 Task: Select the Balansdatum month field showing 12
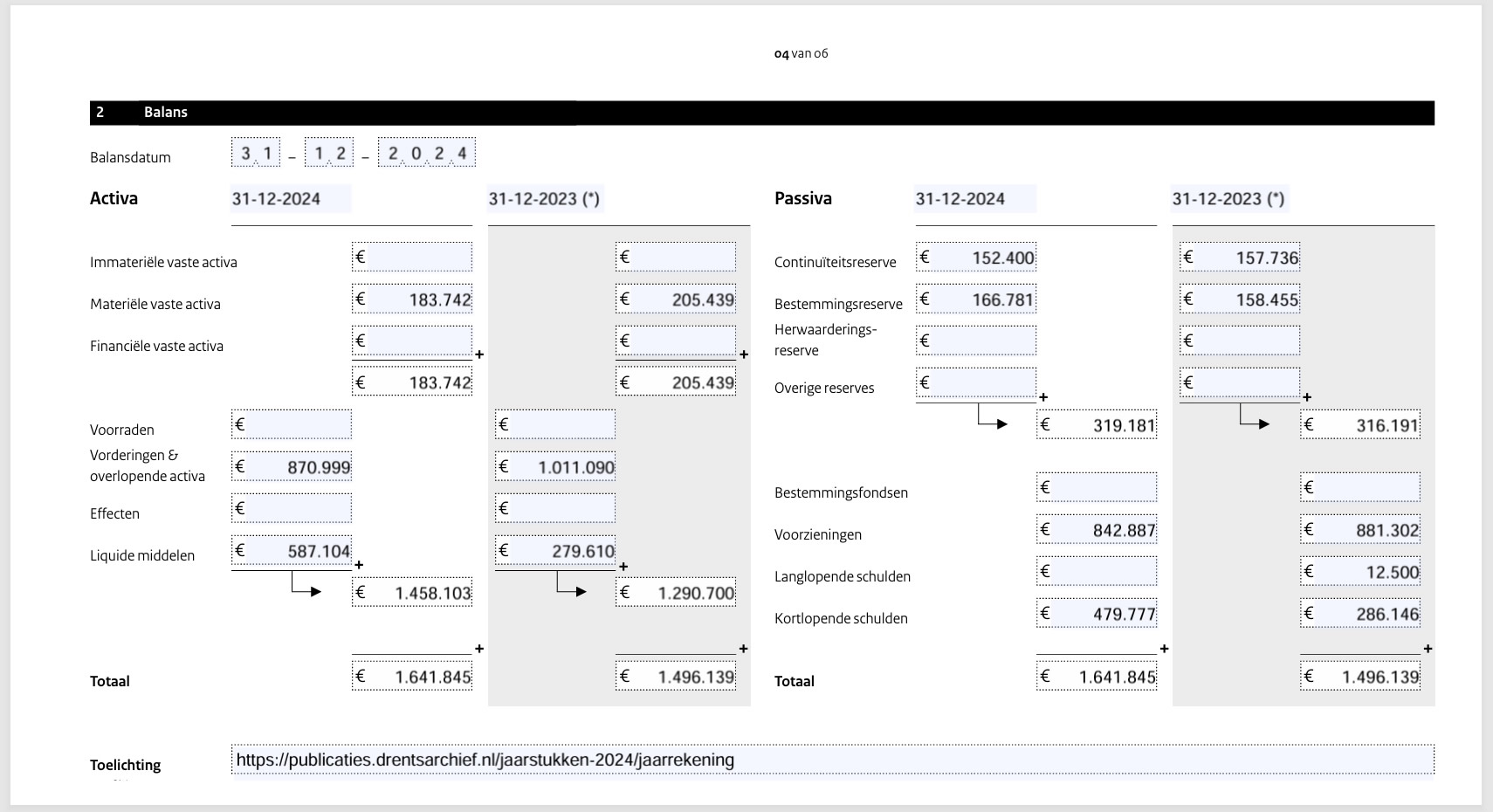329,153
